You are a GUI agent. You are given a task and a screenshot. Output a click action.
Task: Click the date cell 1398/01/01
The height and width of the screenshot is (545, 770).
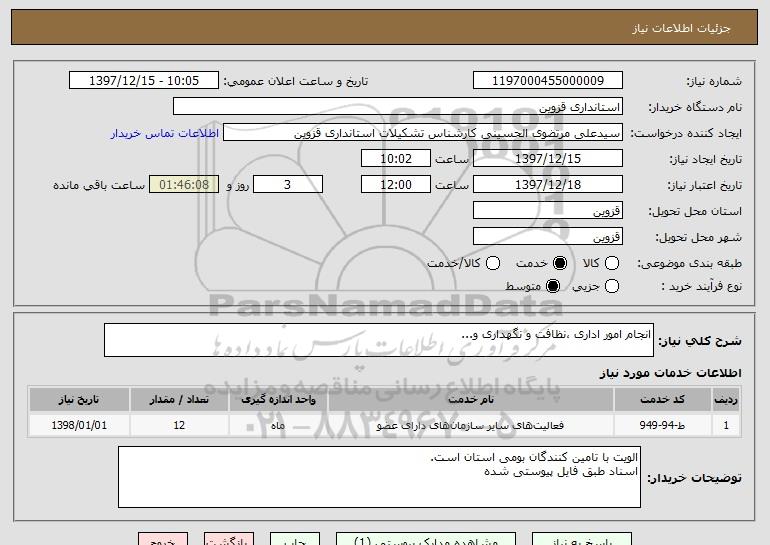point(79,425)
